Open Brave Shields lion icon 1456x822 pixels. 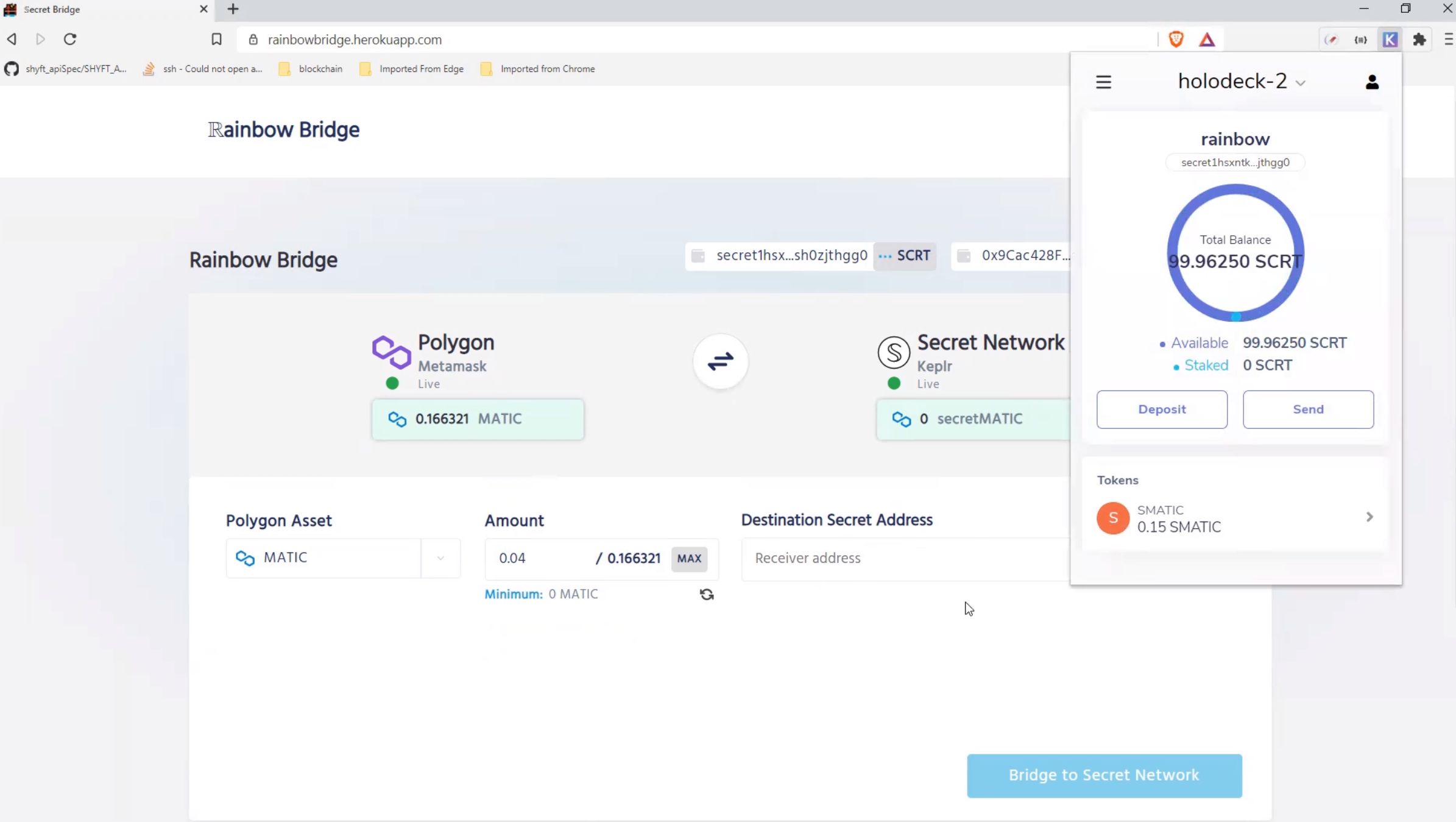click(1176, 40)
